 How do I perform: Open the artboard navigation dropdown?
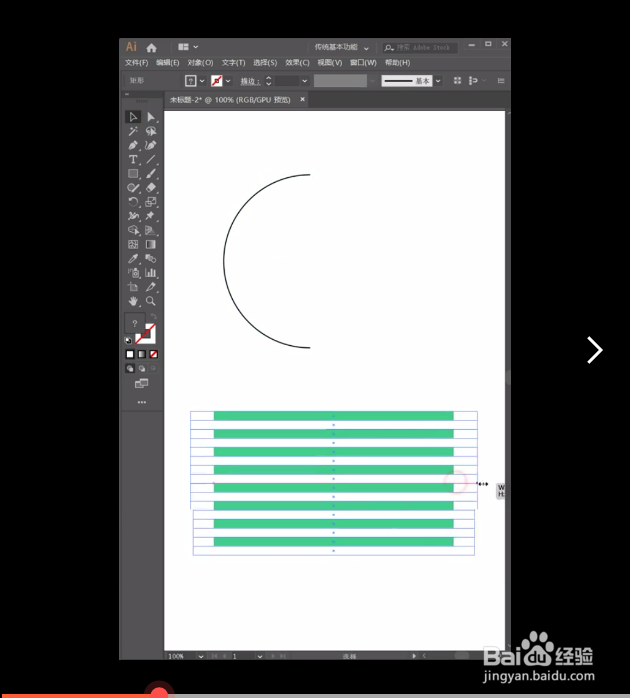pyautogui.click(x=260, y=656)
